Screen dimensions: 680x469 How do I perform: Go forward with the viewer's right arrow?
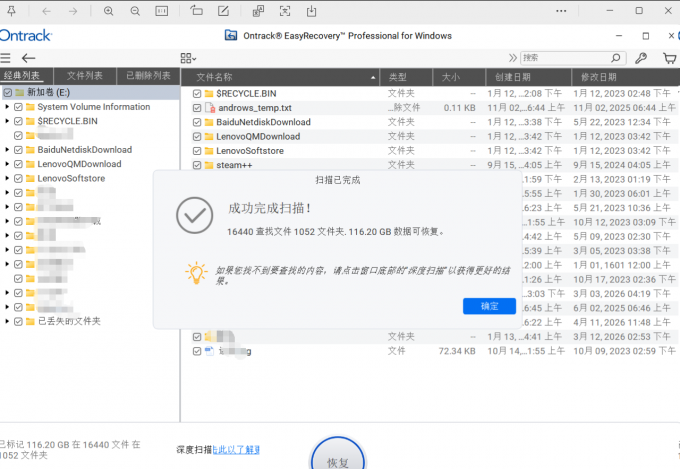coord(73,11)
